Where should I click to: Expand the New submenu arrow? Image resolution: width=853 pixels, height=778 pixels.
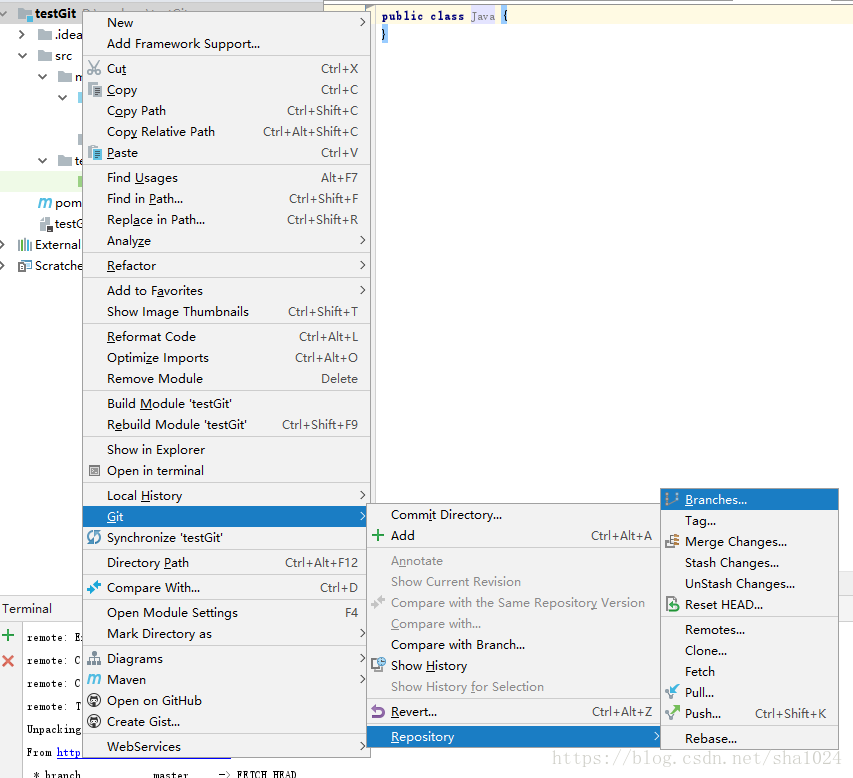point(363,22)
